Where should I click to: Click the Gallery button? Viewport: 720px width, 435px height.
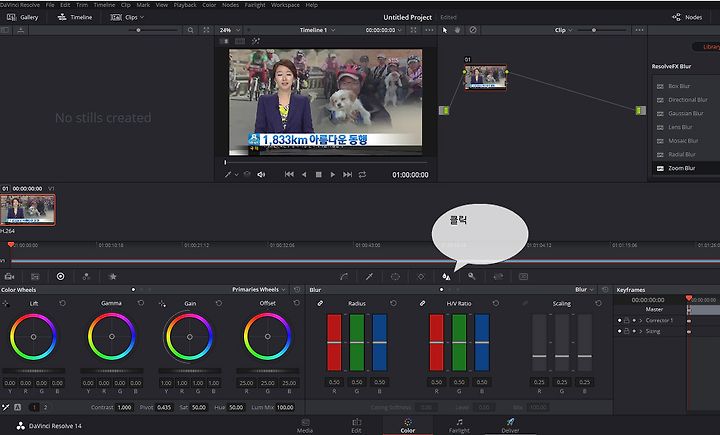(22, 17)
